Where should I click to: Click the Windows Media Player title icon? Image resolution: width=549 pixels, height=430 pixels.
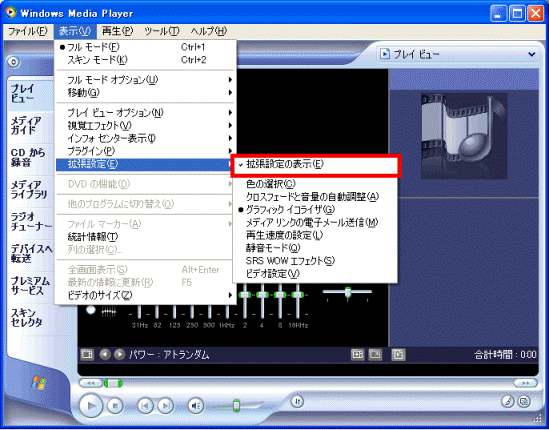pyautogui.click(x=11, y=13)
